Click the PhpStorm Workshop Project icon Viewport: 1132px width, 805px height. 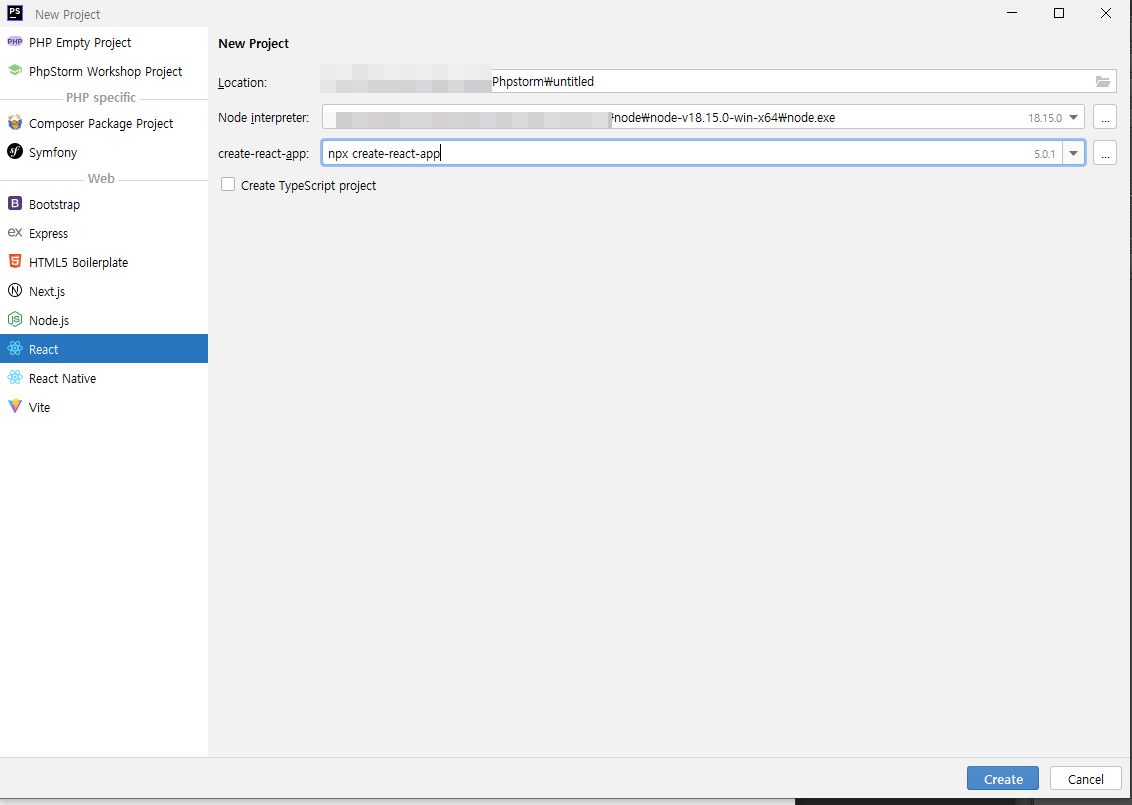14,70
